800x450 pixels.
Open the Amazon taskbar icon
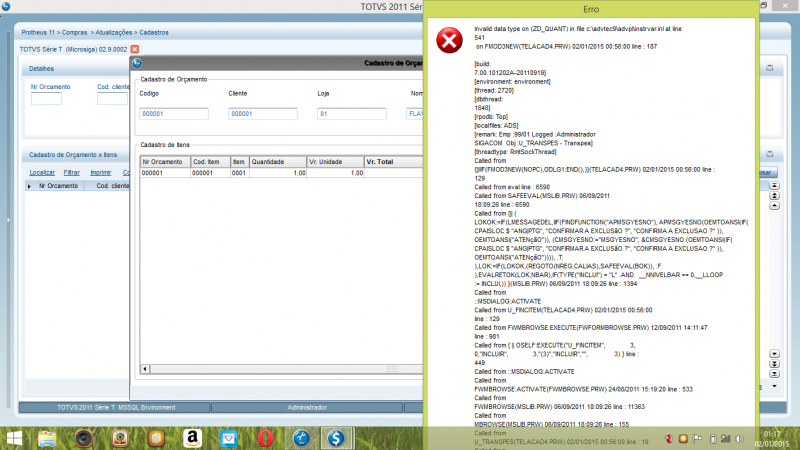pos(192,438)
